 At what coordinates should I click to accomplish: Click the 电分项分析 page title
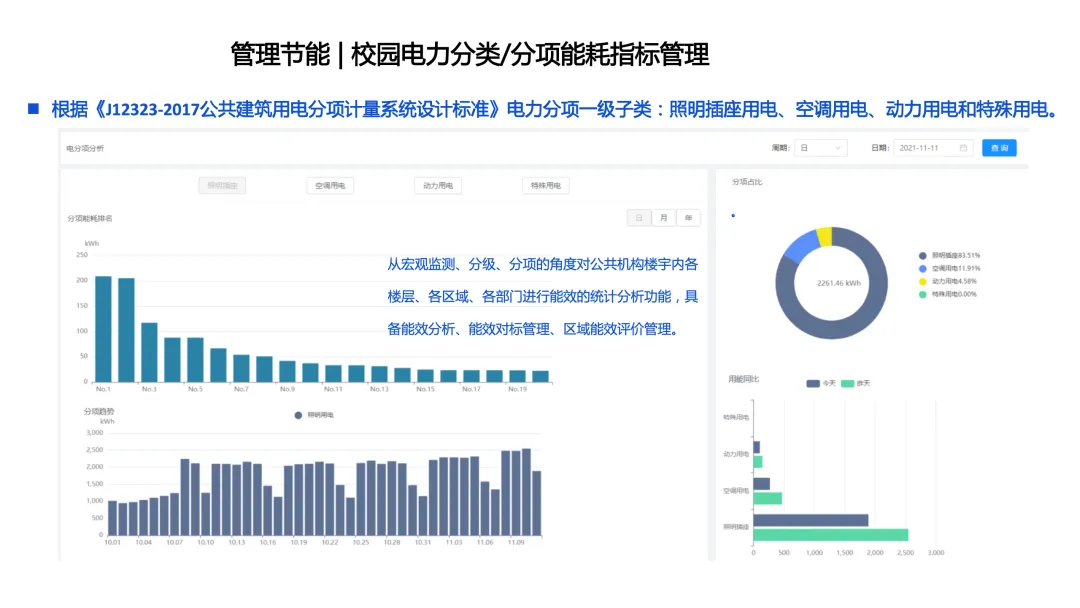pos(85,148)
